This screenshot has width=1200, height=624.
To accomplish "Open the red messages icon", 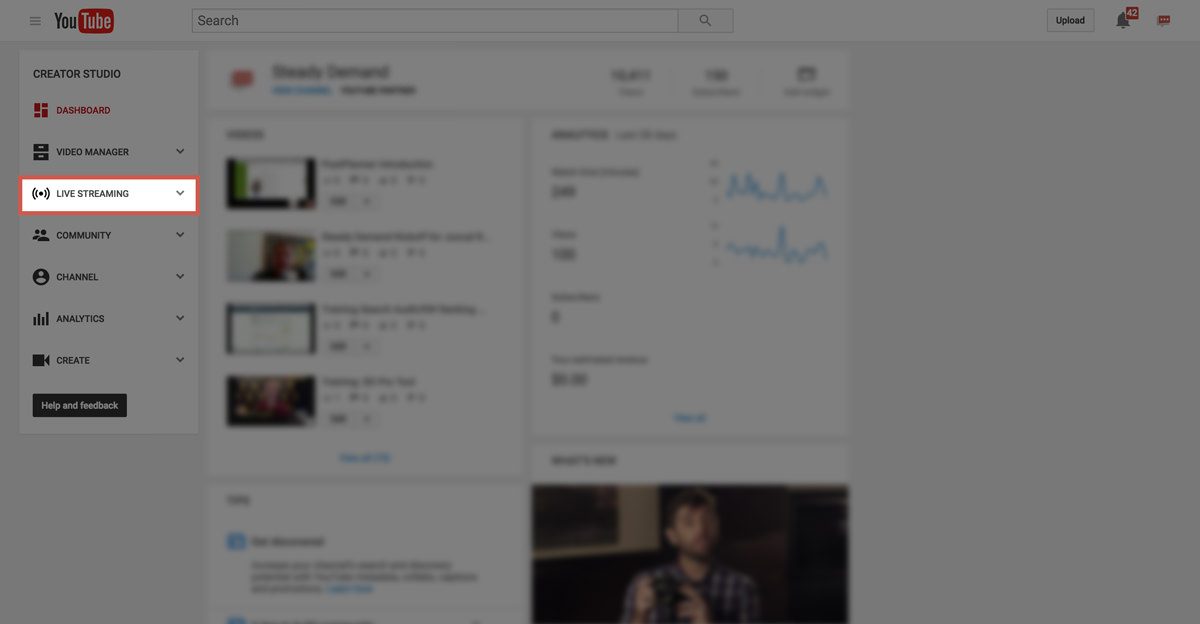I will pos(1164,20).
